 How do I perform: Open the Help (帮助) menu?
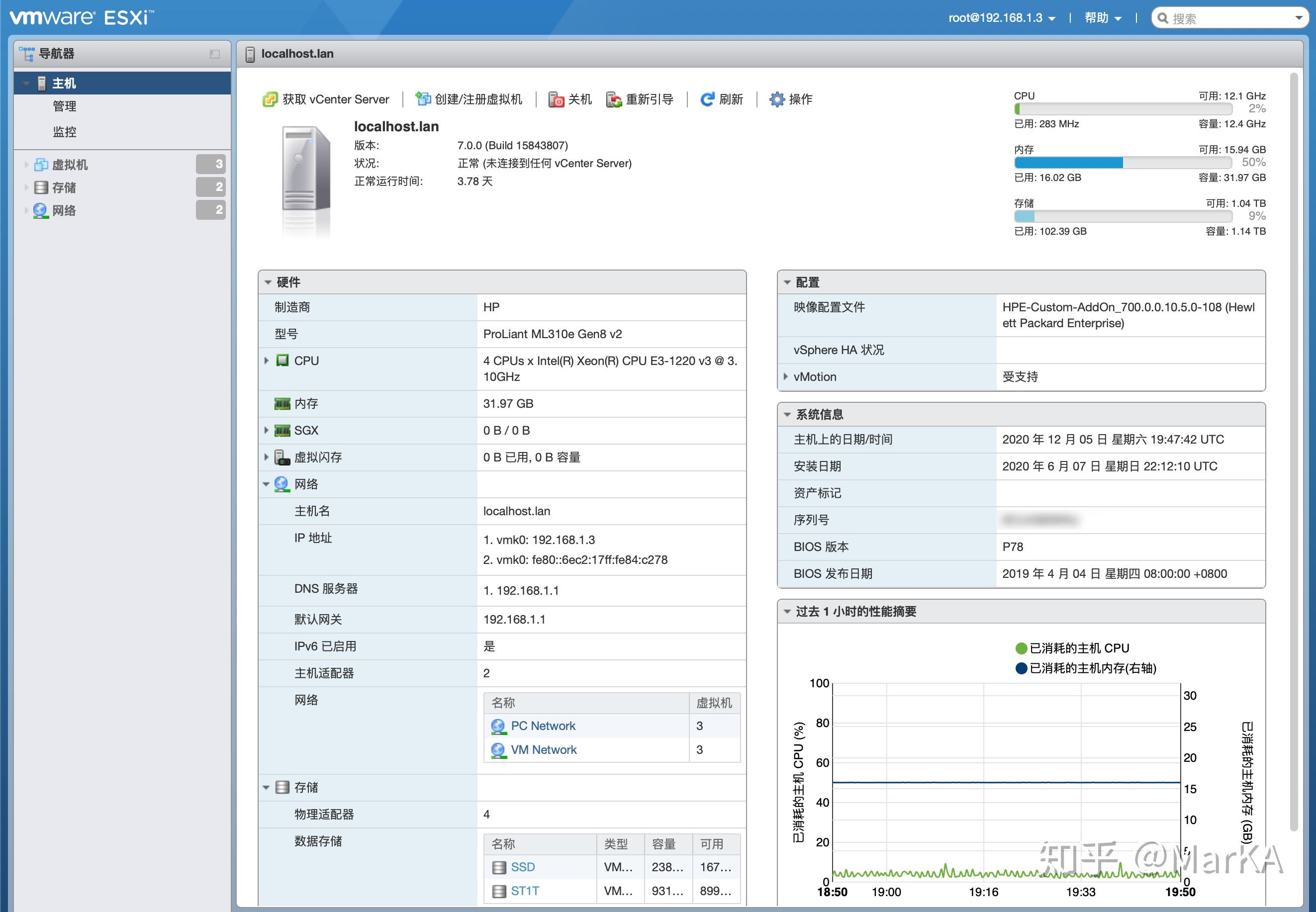coord(1103,18)
